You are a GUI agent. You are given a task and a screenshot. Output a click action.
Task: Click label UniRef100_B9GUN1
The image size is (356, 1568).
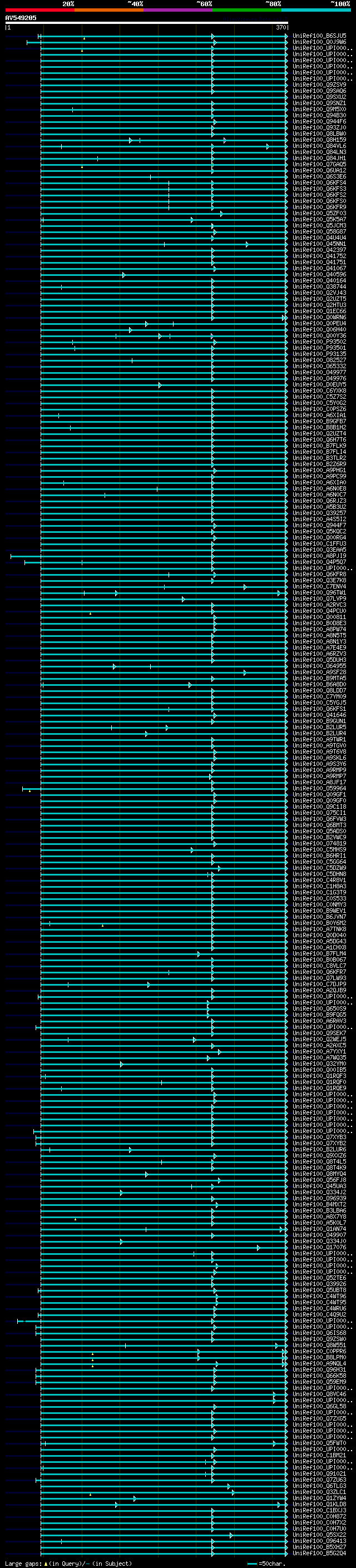[319, 721]
